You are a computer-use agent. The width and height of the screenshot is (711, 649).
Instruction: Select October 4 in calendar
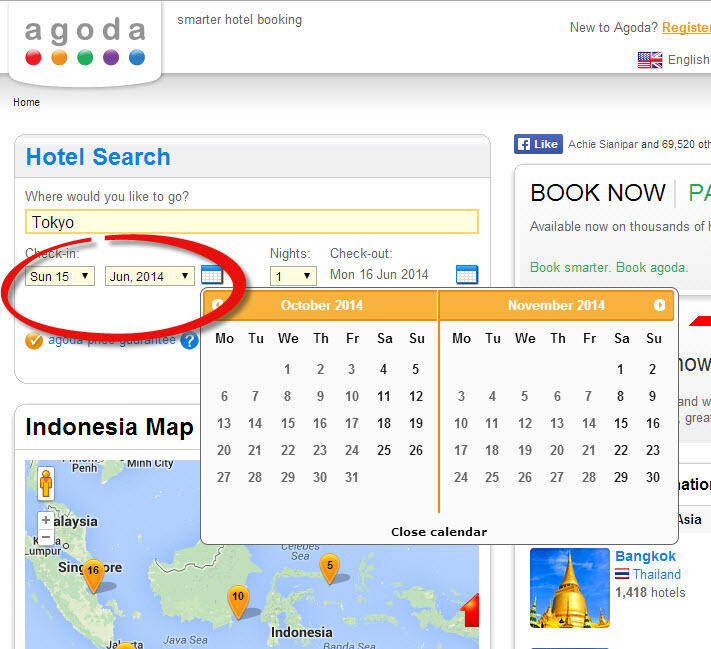[x=383, y=369]
